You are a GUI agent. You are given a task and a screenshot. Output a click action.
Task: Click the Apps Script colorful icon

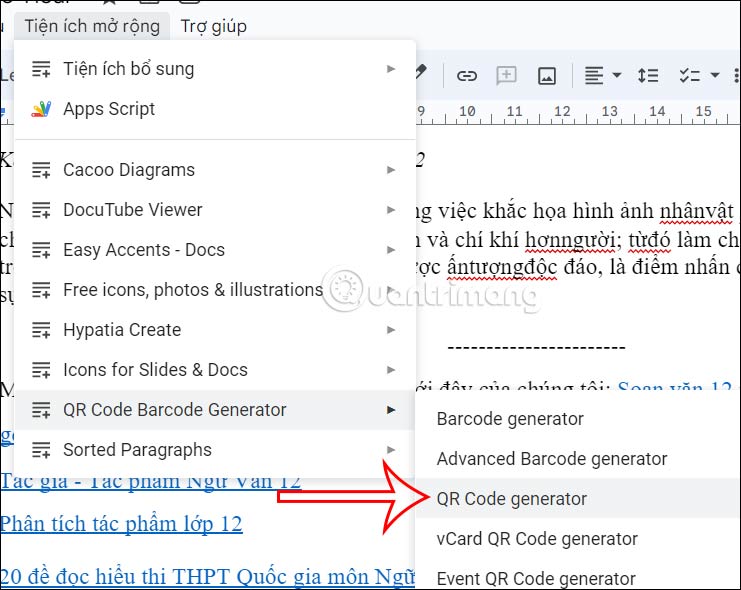41,109
